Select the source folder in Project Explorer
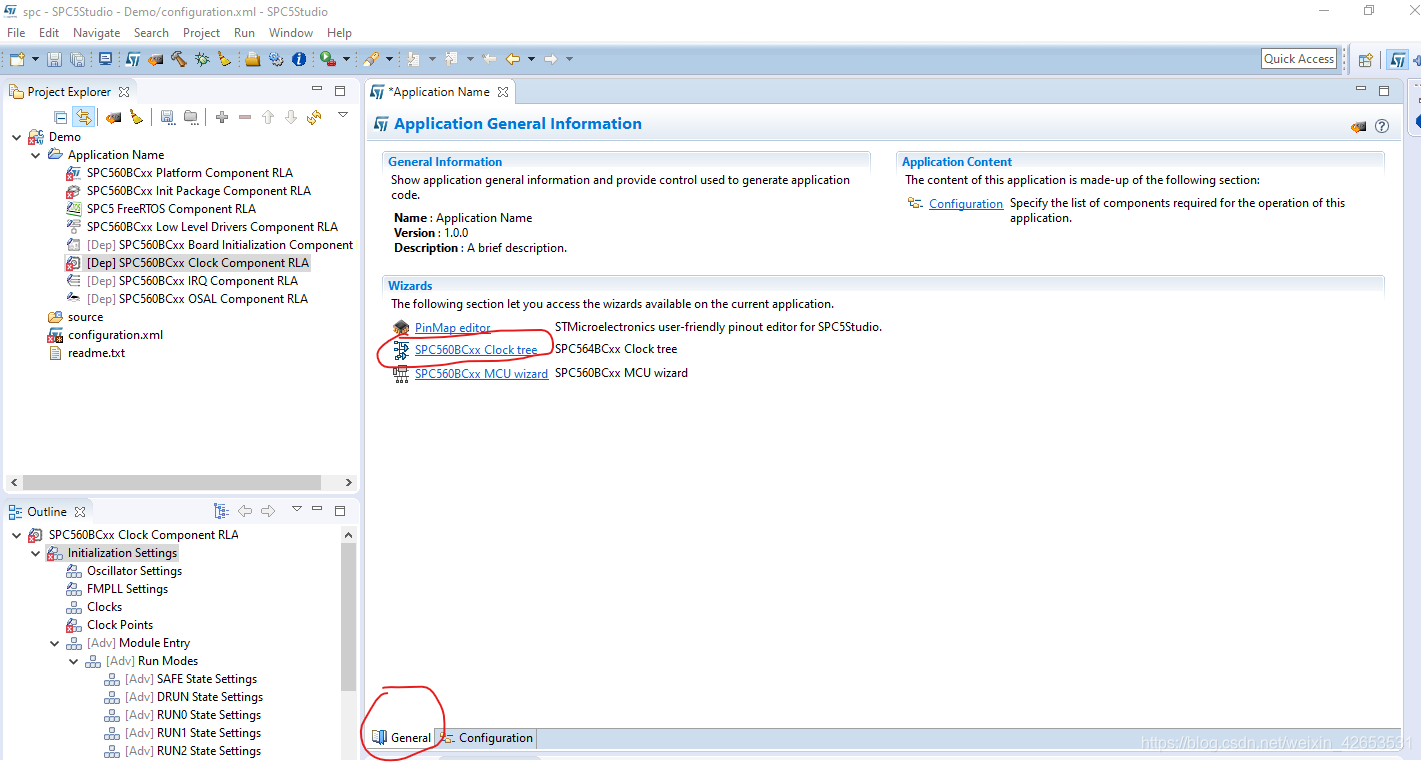The image size is (1421, 762). click(x=85, y=317)
